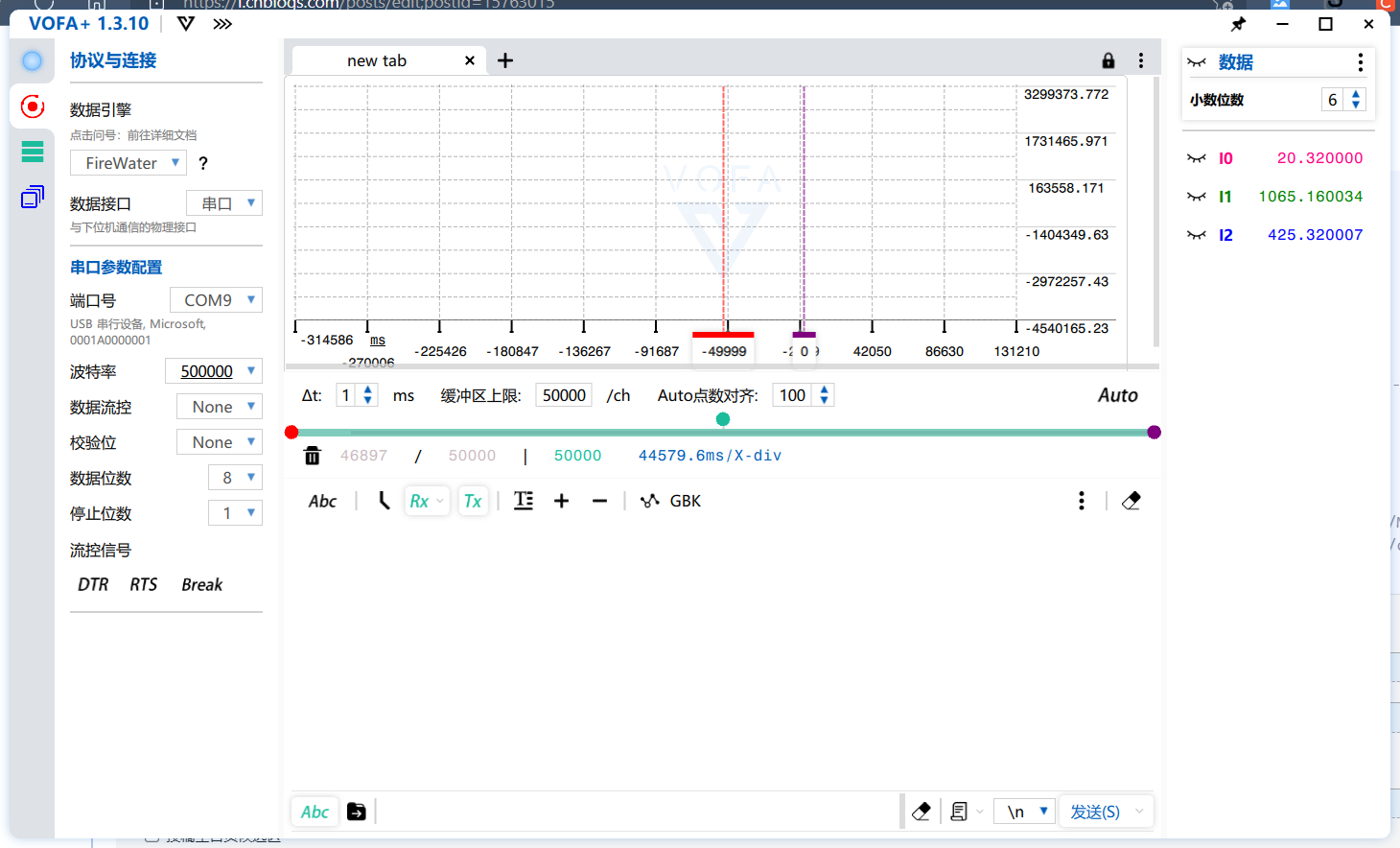The image size is (1400, 848).
Task: Click the buffer limit 50000 input field
Action: pyautogui.click(x=564, y=395)
